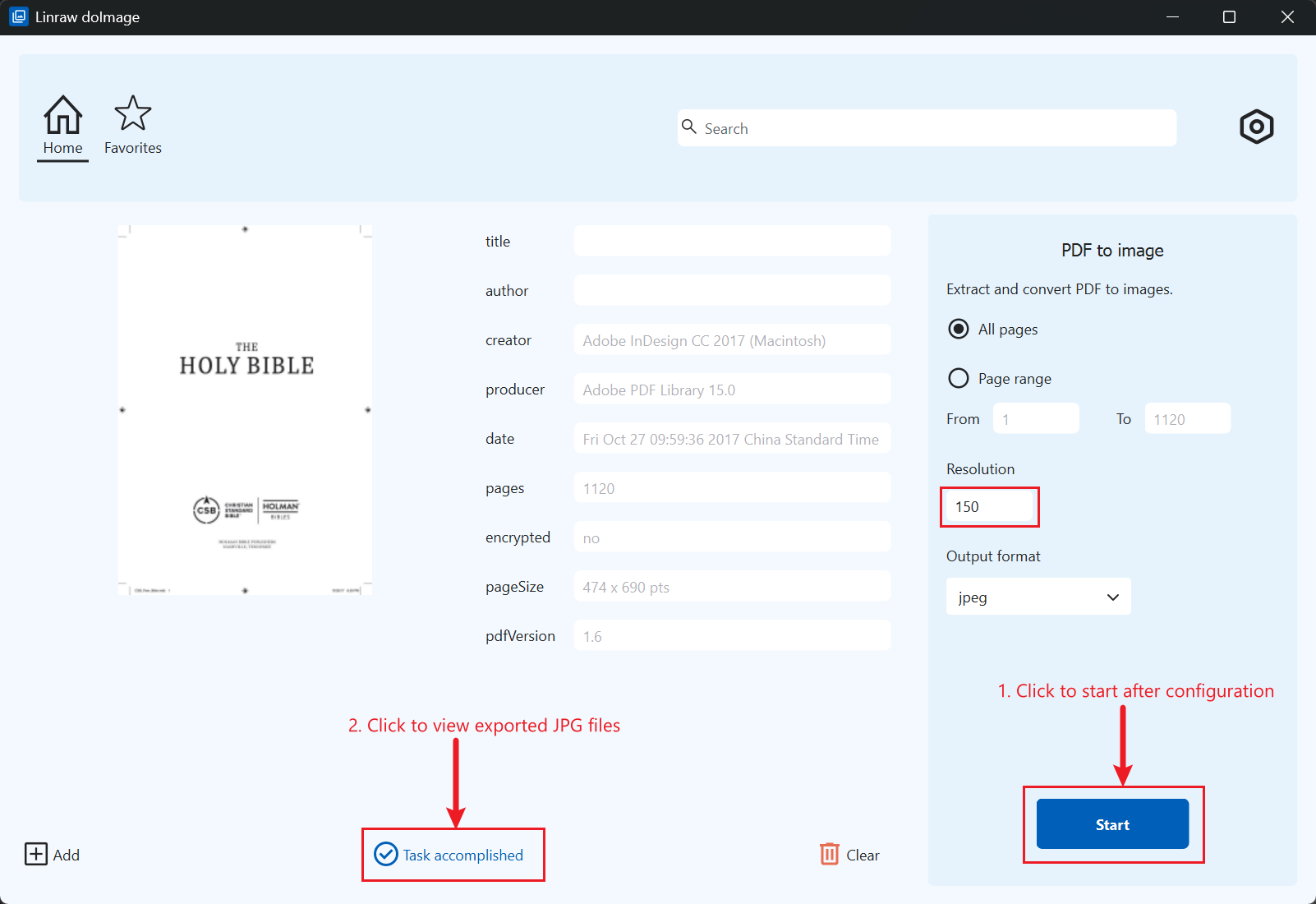The image size is (1316, 904).
Task: Click the Clear trash can icon
Action: coord(830,855)
